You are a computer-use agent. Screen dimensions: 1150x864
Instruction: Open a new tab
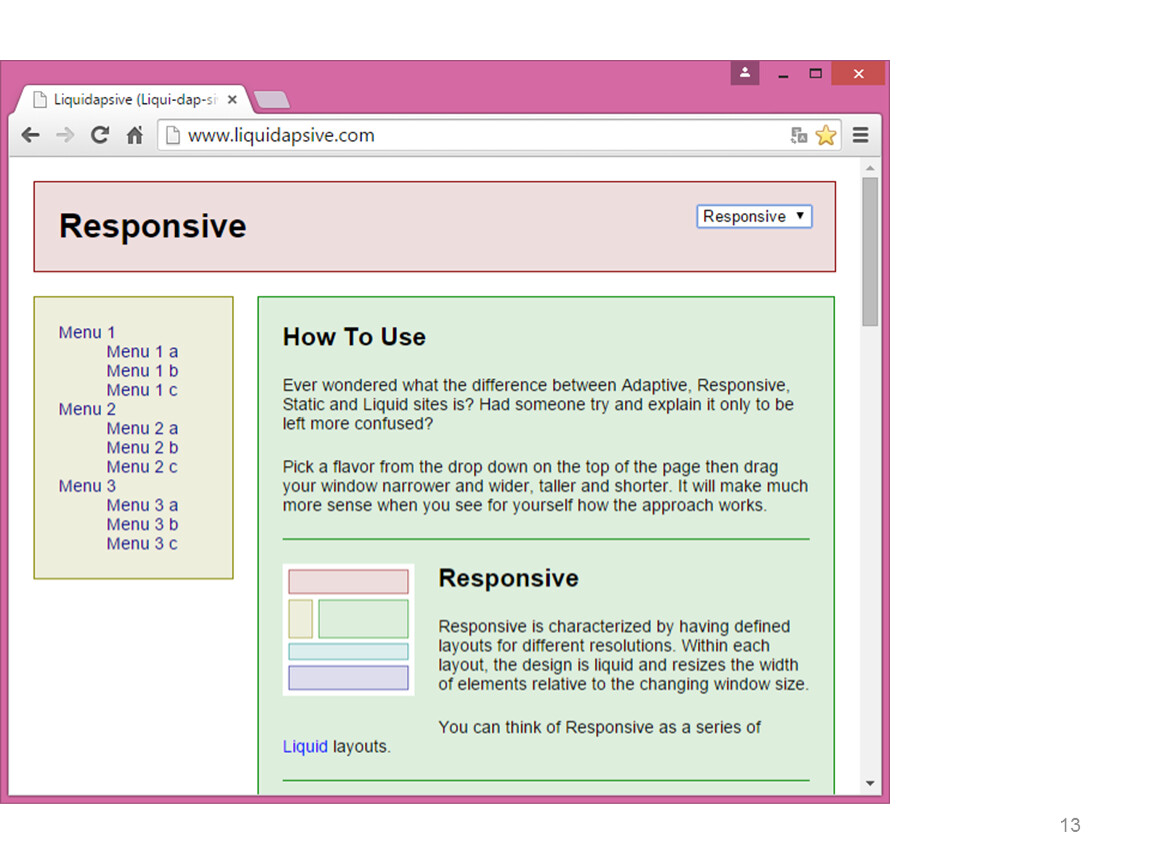(272, 100)
